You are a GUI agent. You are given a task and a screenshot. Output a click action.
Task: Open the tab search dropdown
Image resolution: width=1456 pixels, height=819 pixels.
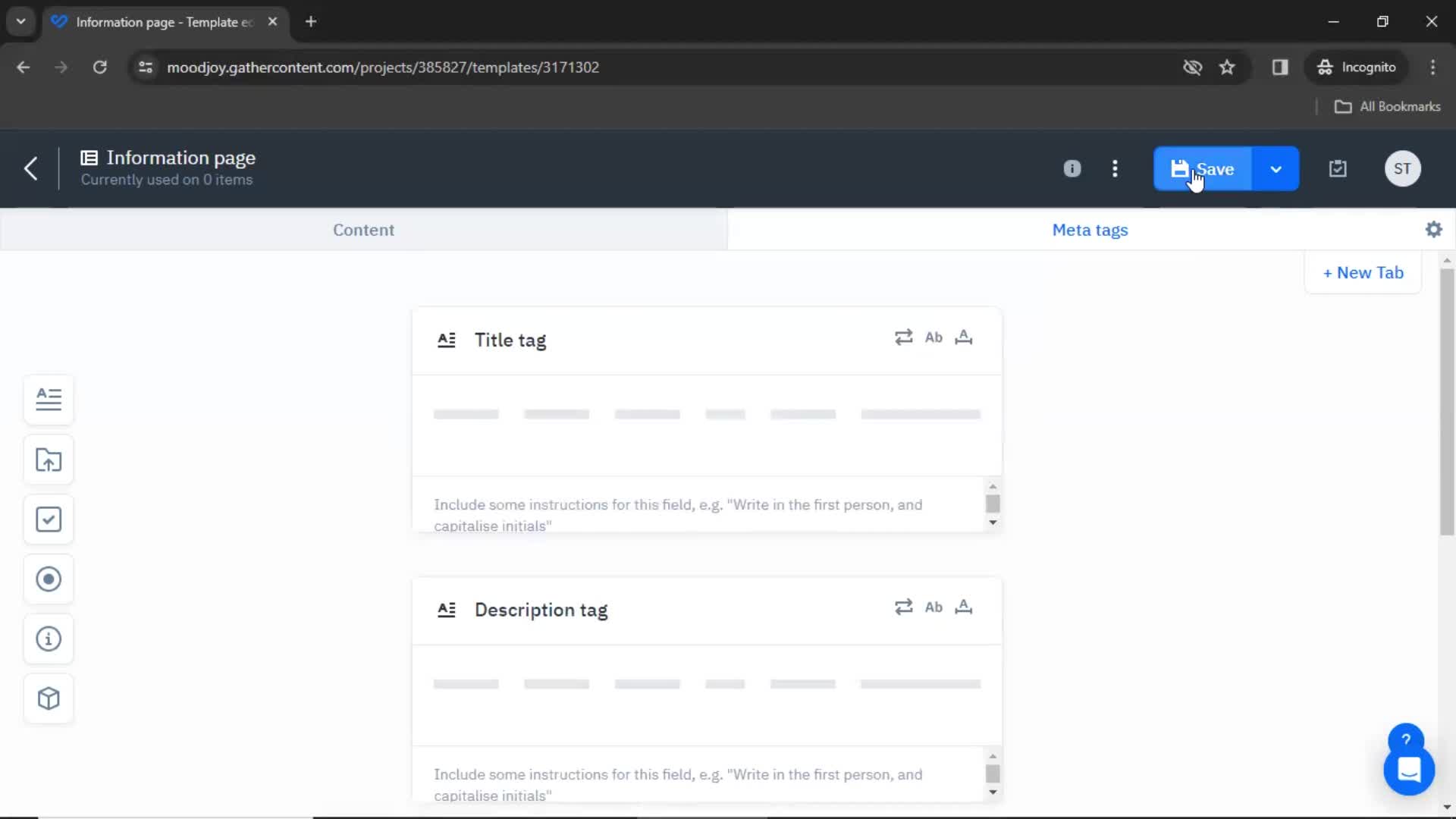pos(20,22)
